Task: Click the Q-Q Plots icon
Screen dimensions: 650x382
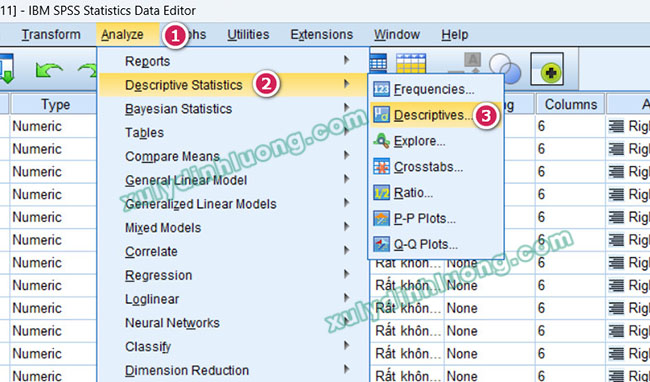Action: (381, 244)
